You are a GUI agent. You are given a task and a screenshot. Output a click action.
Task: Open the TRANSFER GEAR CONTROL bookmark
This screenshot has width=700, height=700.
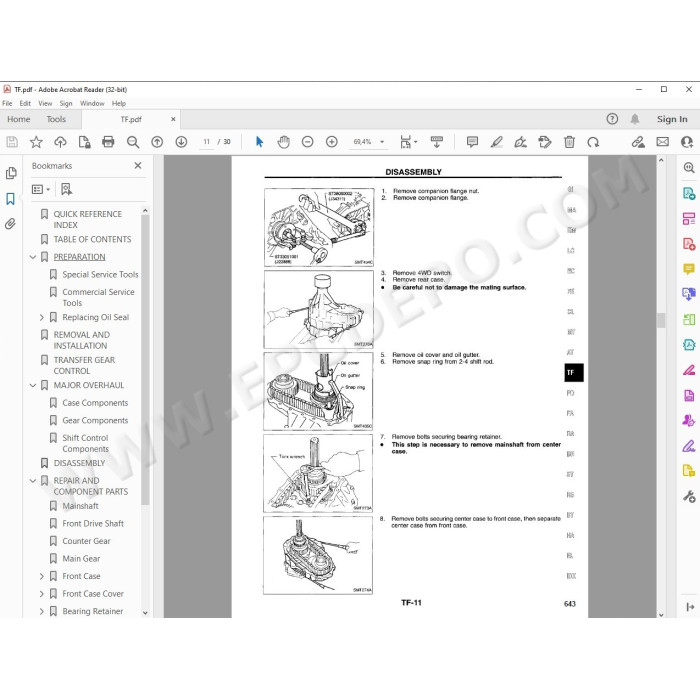(x=84, y=366)
